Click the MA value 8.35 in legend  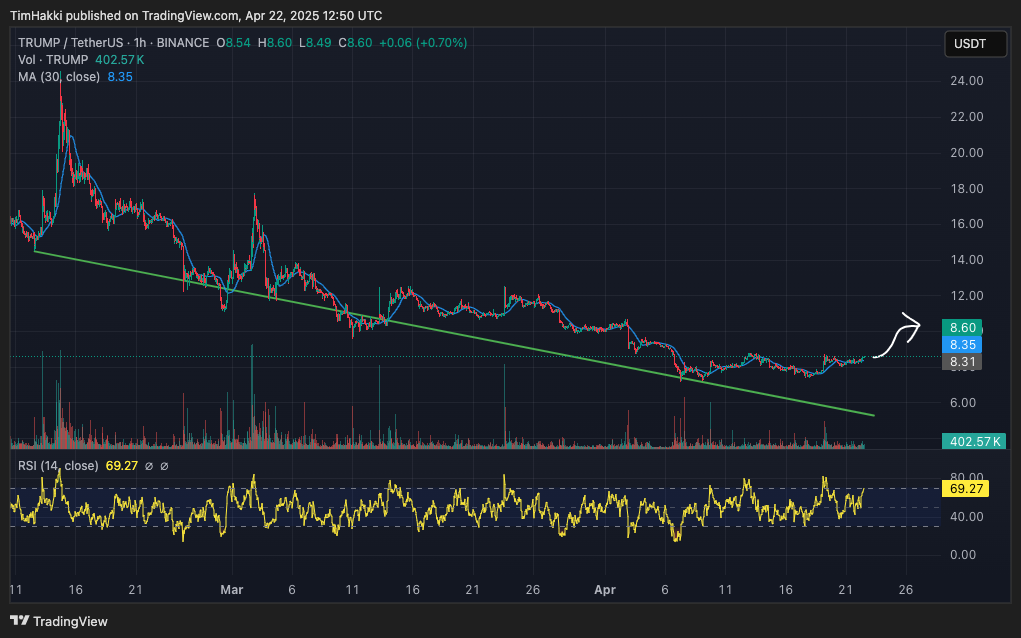(x=120, y=77)
